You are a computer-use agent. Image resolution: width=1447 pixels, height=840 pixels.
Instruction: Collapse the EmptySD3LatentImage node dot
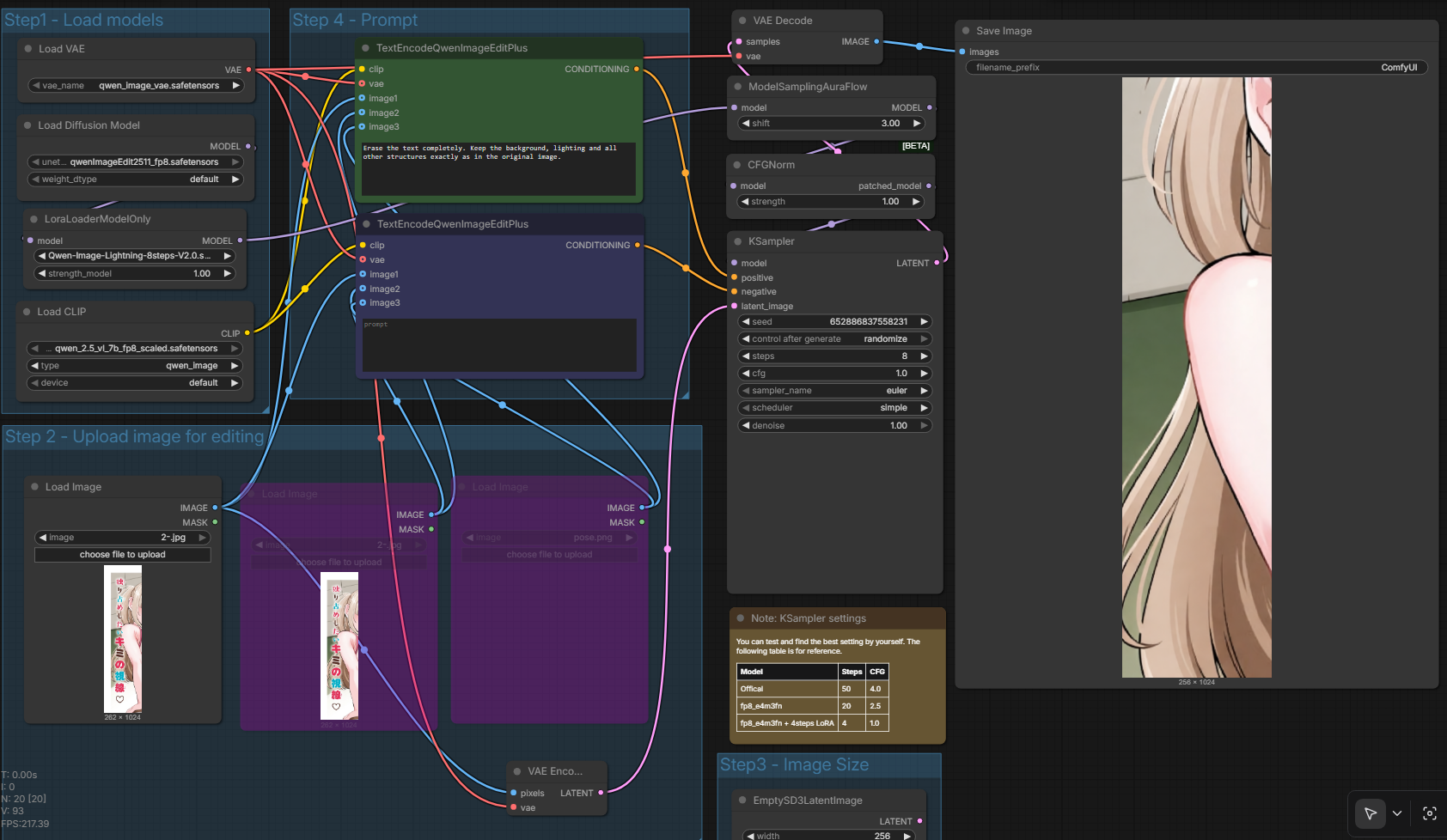coord(742,800)
